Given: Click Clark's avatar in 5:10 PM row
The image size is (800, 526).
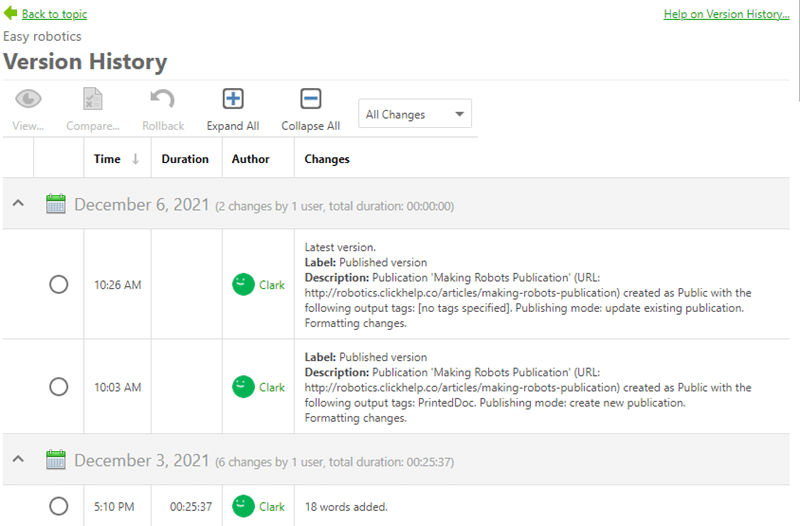Looking at the screenshot, I should pos(243,506).
